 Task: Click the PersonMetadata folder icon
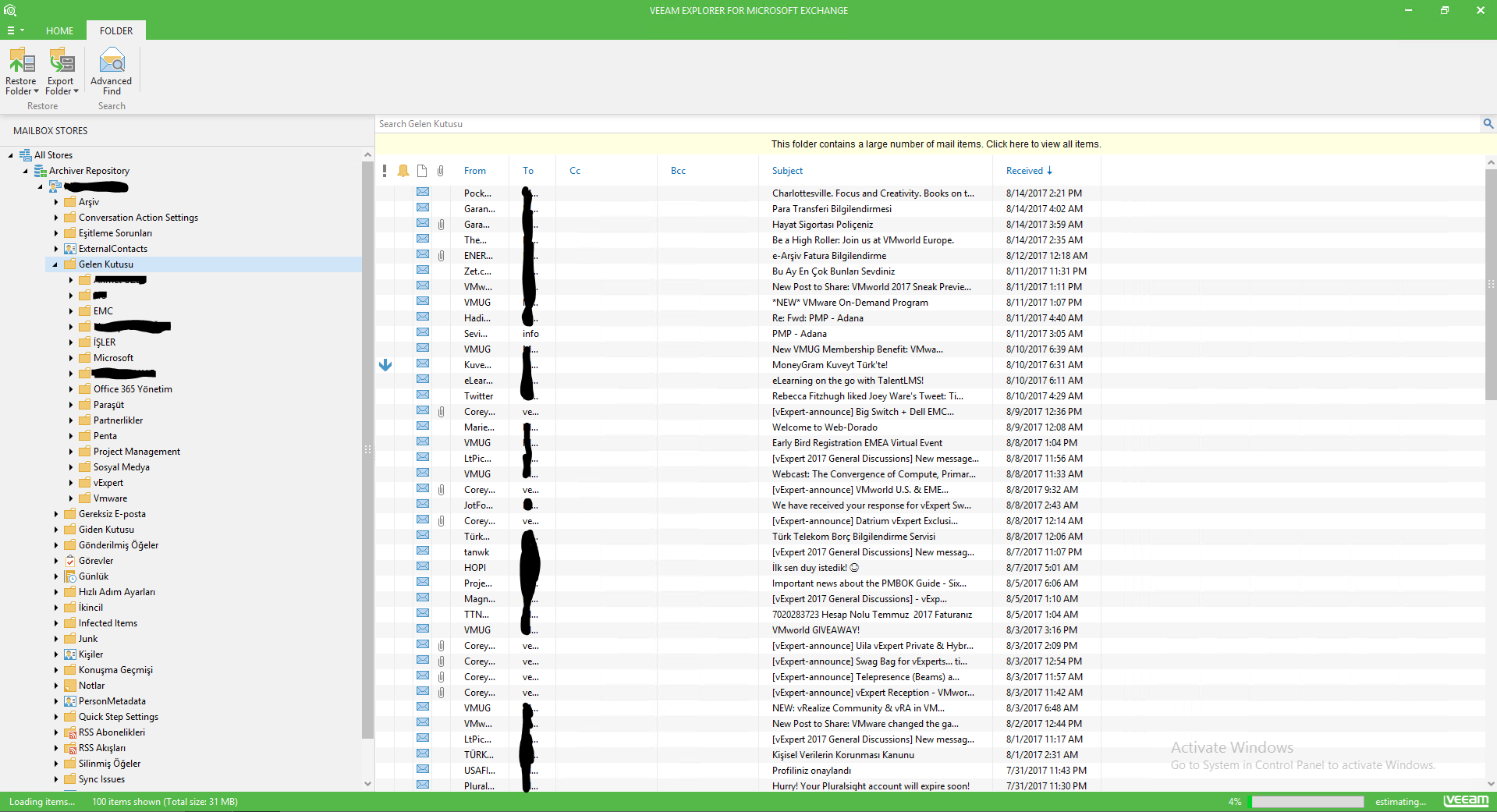pos(69,701)
